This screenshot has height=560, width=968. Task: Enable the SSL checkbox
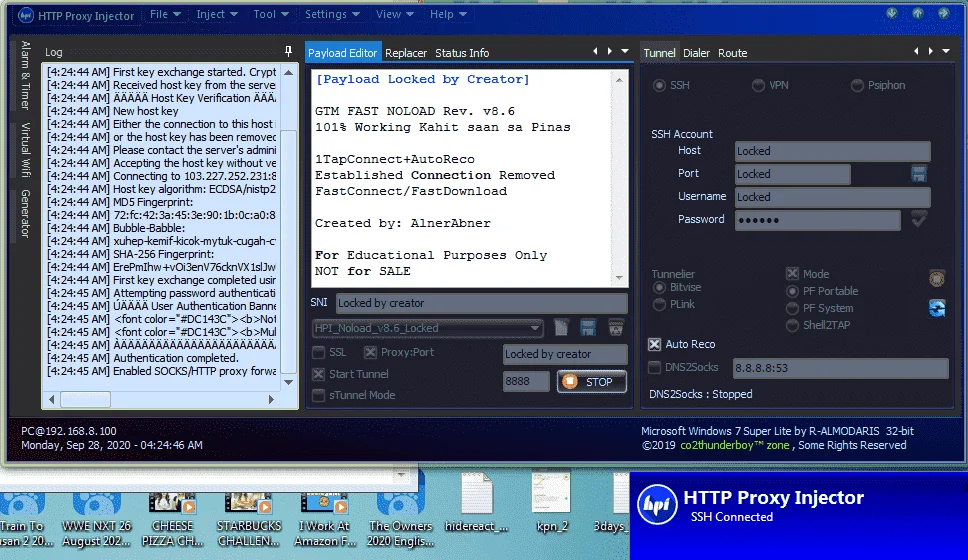tap(319, 353)
